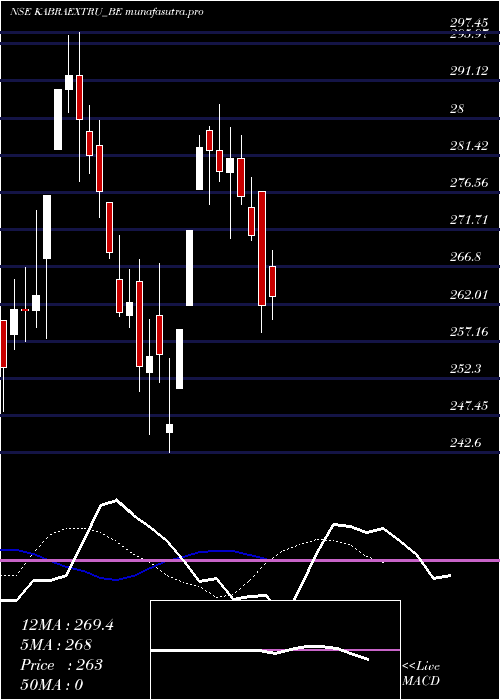Screen dimensions: 500x700
Task: Click the 297.45 price label
Action: tap(469, 23)
